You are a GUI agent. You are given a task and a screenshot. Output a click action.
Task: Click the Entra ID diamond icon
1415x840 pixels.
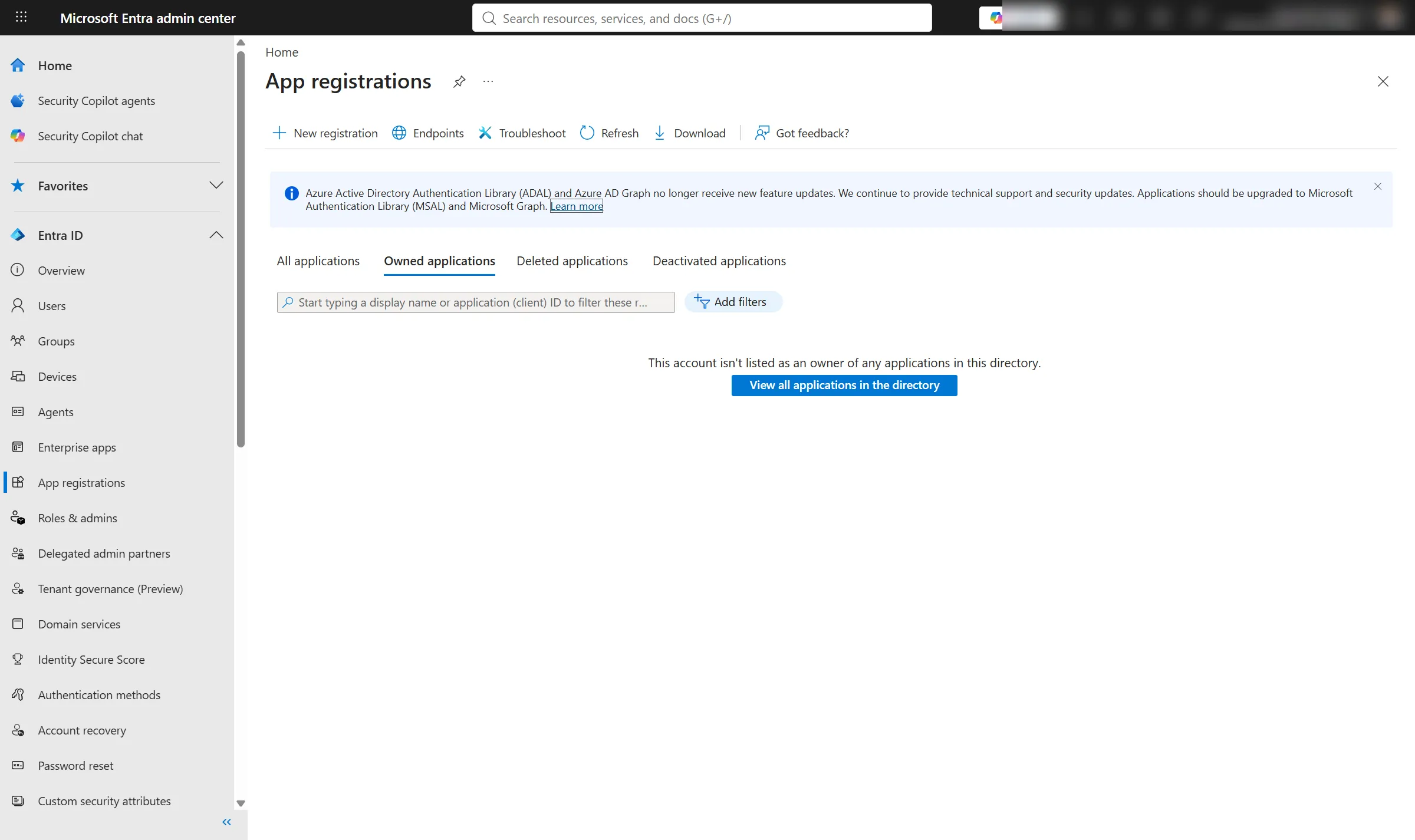tap(18, 235)
